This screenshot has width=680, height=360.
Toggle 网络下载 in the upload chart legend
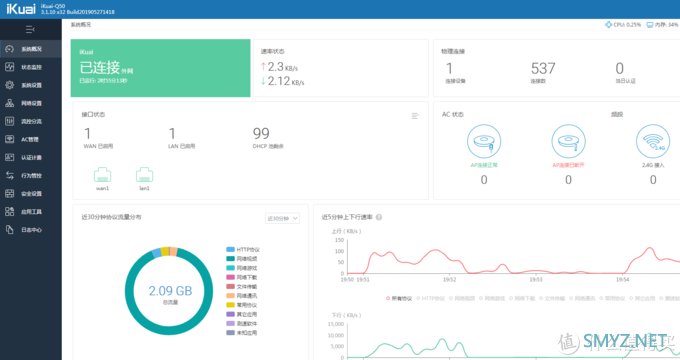point(522,298)
